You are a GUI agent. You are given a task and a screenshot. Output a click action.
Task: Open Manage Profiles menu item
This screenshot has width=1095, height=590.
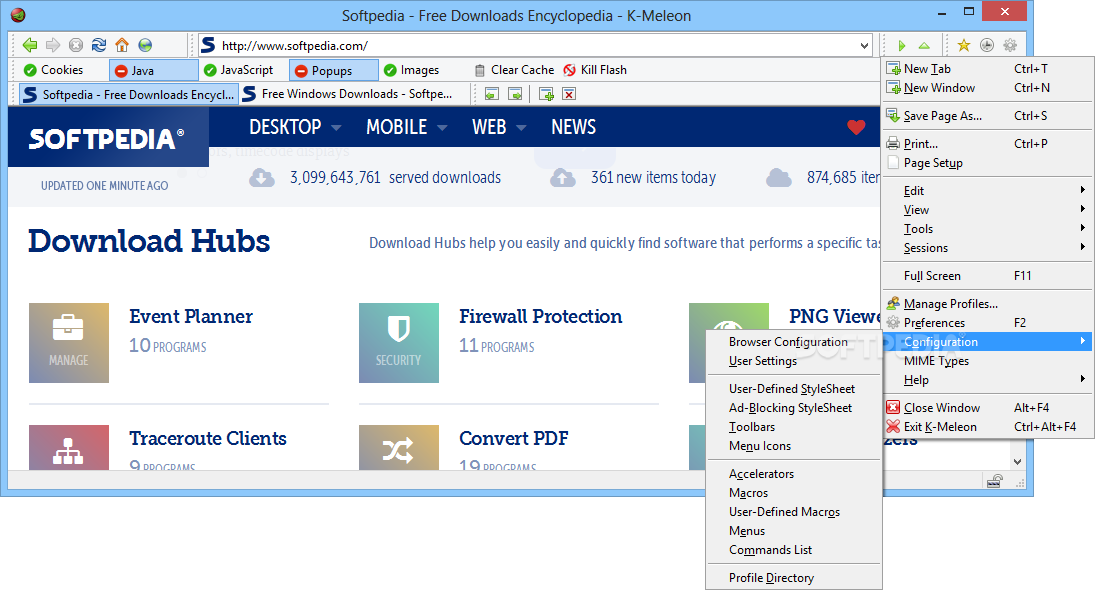coord(988,304)
